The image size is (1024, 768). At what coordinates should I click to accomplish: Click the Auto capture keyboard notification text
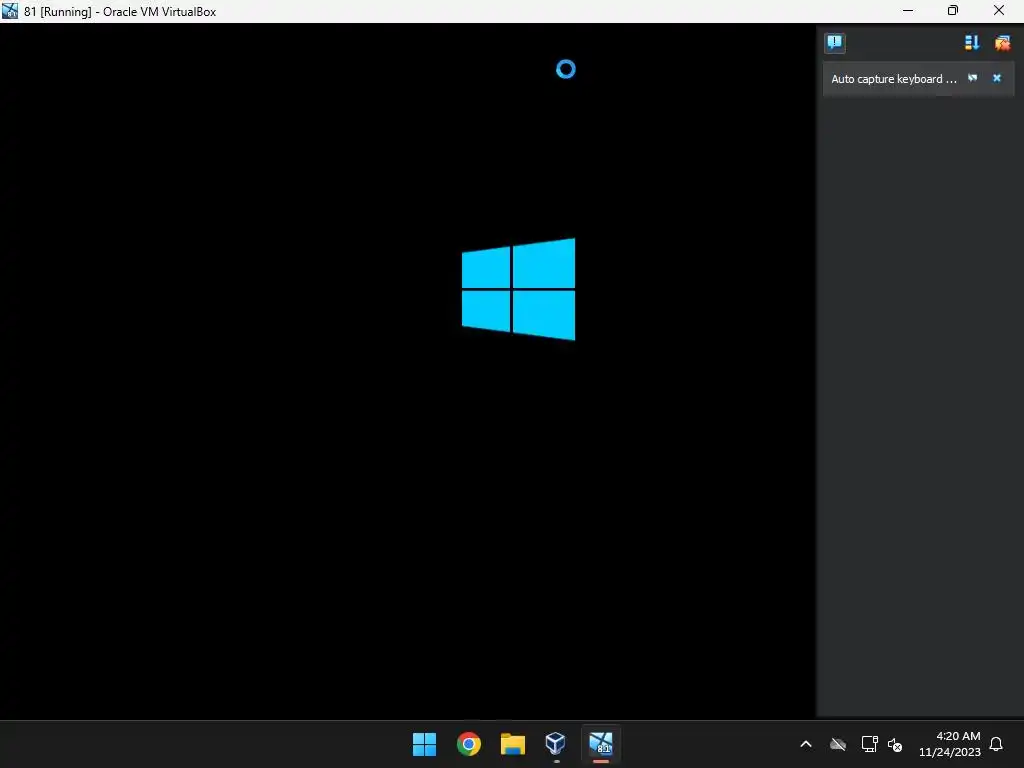tap(893, 79)
